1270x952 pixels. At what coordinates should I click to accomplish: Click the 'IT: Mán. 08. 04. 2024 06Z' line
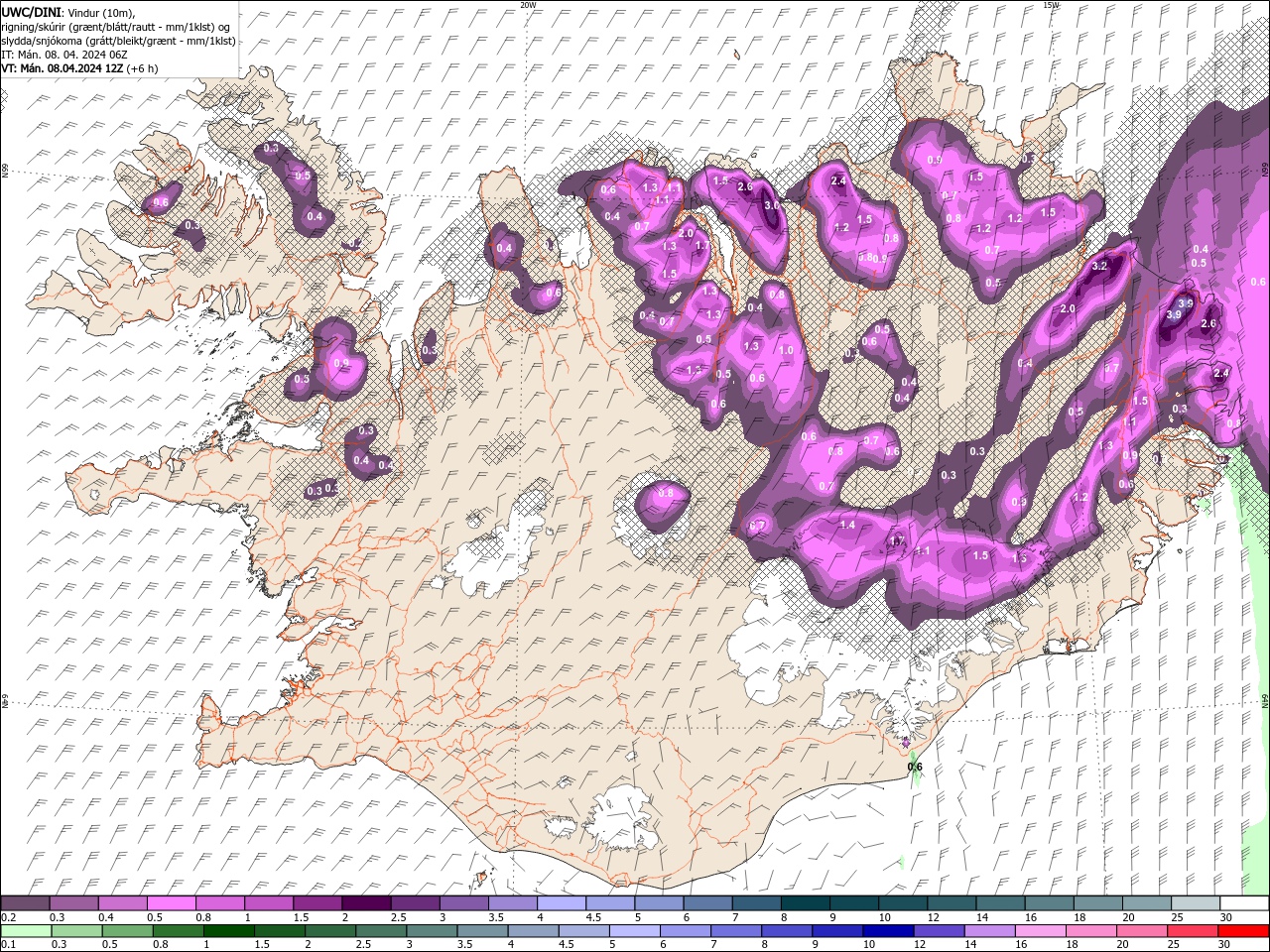coord(64,54)
